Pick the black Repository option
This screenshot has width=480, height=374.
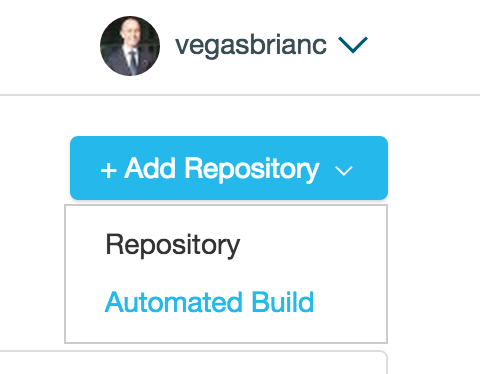[x=172, y=245]
